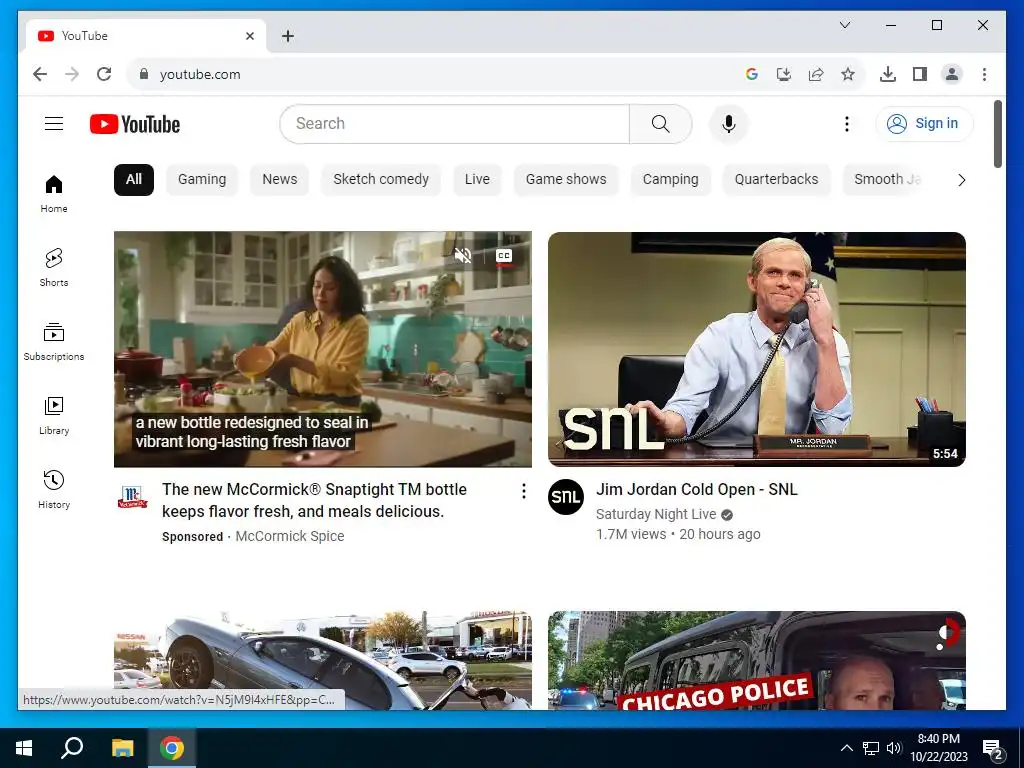
Task: Select the All category chip
Action: (x=134, y=180)
